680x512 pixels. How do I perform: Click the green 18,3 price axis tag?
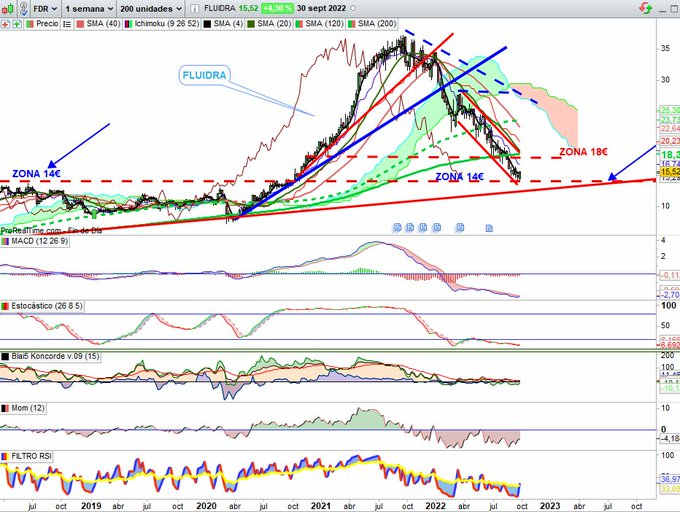669,154
